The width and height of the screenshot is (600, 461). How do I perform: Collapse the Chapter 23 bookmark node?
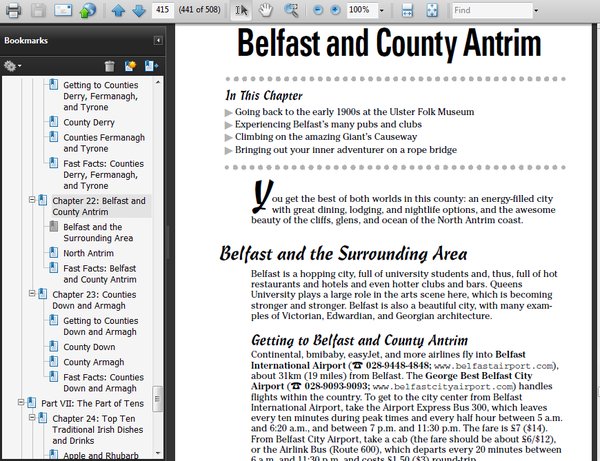(32, 293)
